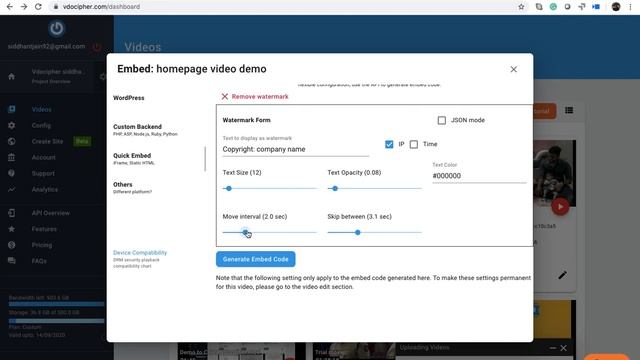
Task: Click the Move interval slider handle
Action: [x=245, y=232]
